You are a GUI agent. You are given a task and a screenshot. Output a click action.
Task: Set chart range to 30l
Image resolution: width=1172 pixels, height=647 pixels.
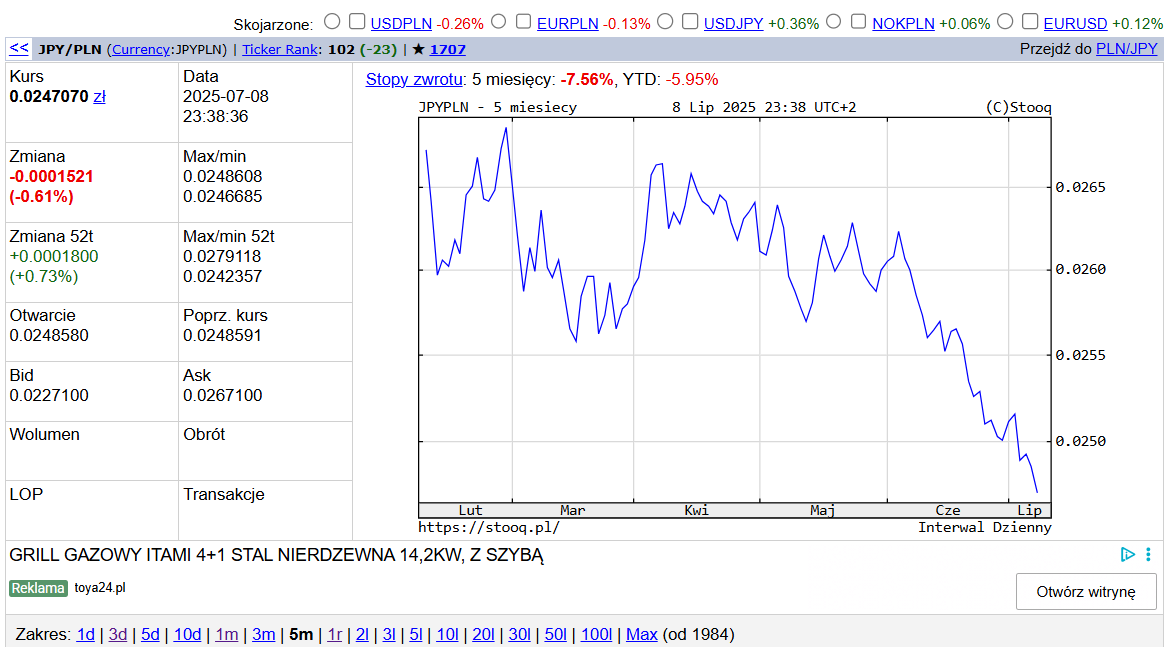point(519,634)
